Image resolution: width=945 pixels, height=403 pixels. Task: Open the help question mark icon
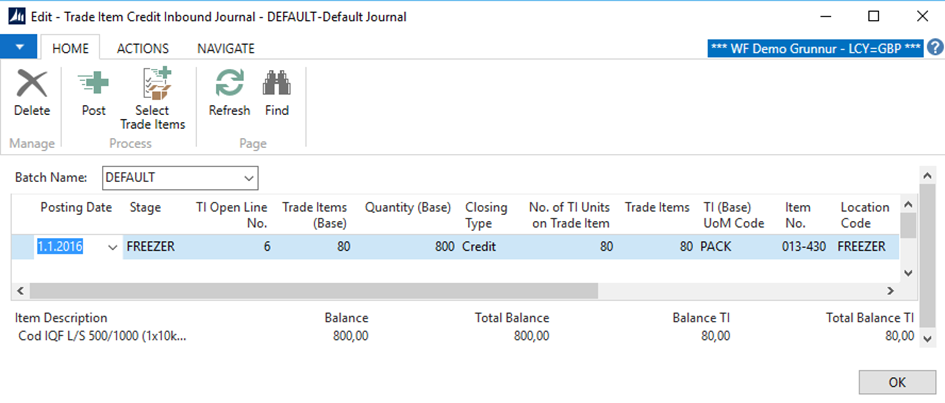935,47
